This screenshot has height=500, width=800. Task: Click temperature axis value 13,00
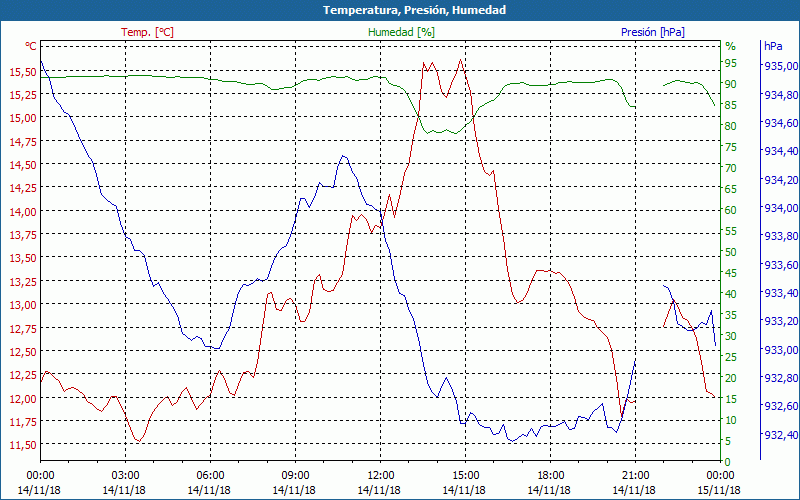coord(23,305)
